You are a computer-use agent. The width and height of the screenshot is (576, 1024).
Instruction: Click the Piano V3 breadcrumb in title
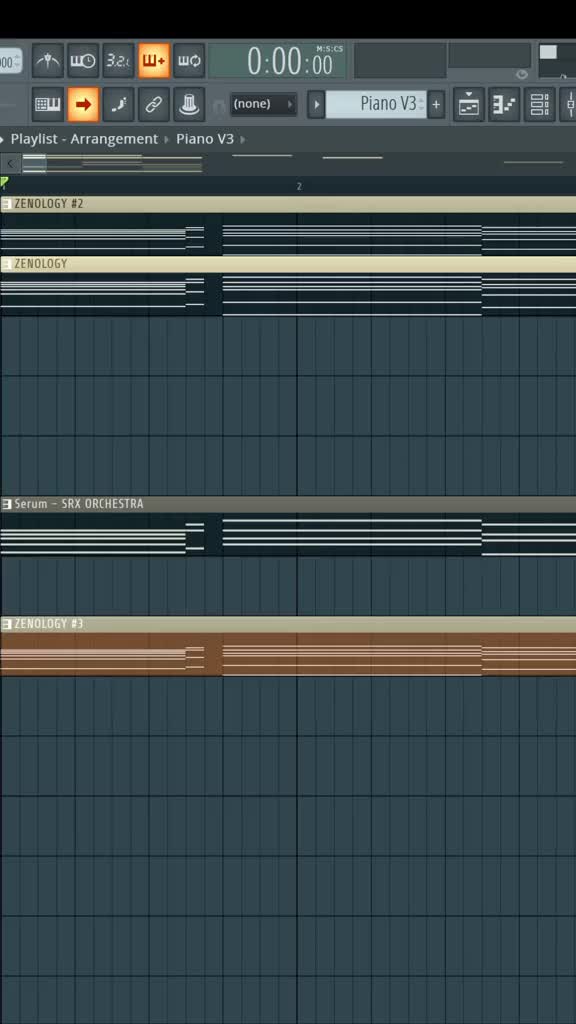pyautogui.click(x=204, y=139)
